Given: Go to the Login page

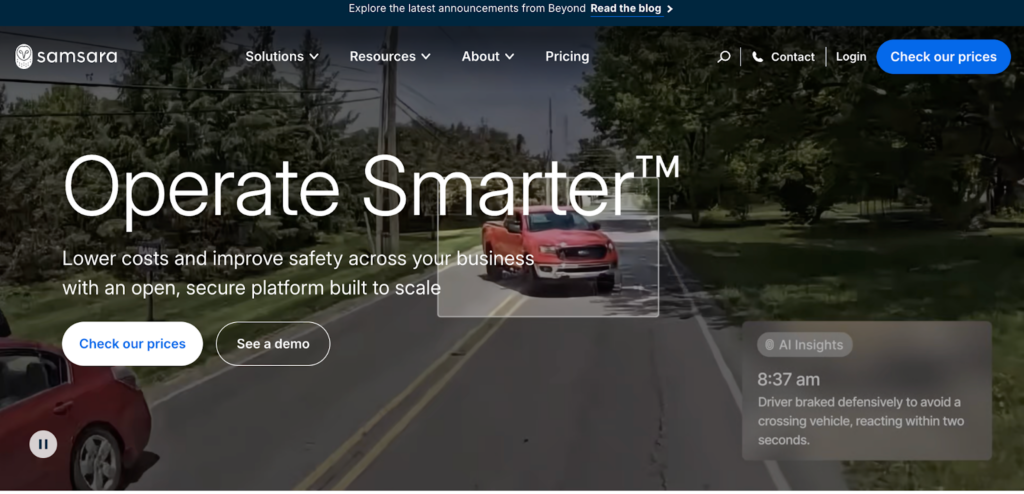Looking at the screenshot, I should [851, 57].
